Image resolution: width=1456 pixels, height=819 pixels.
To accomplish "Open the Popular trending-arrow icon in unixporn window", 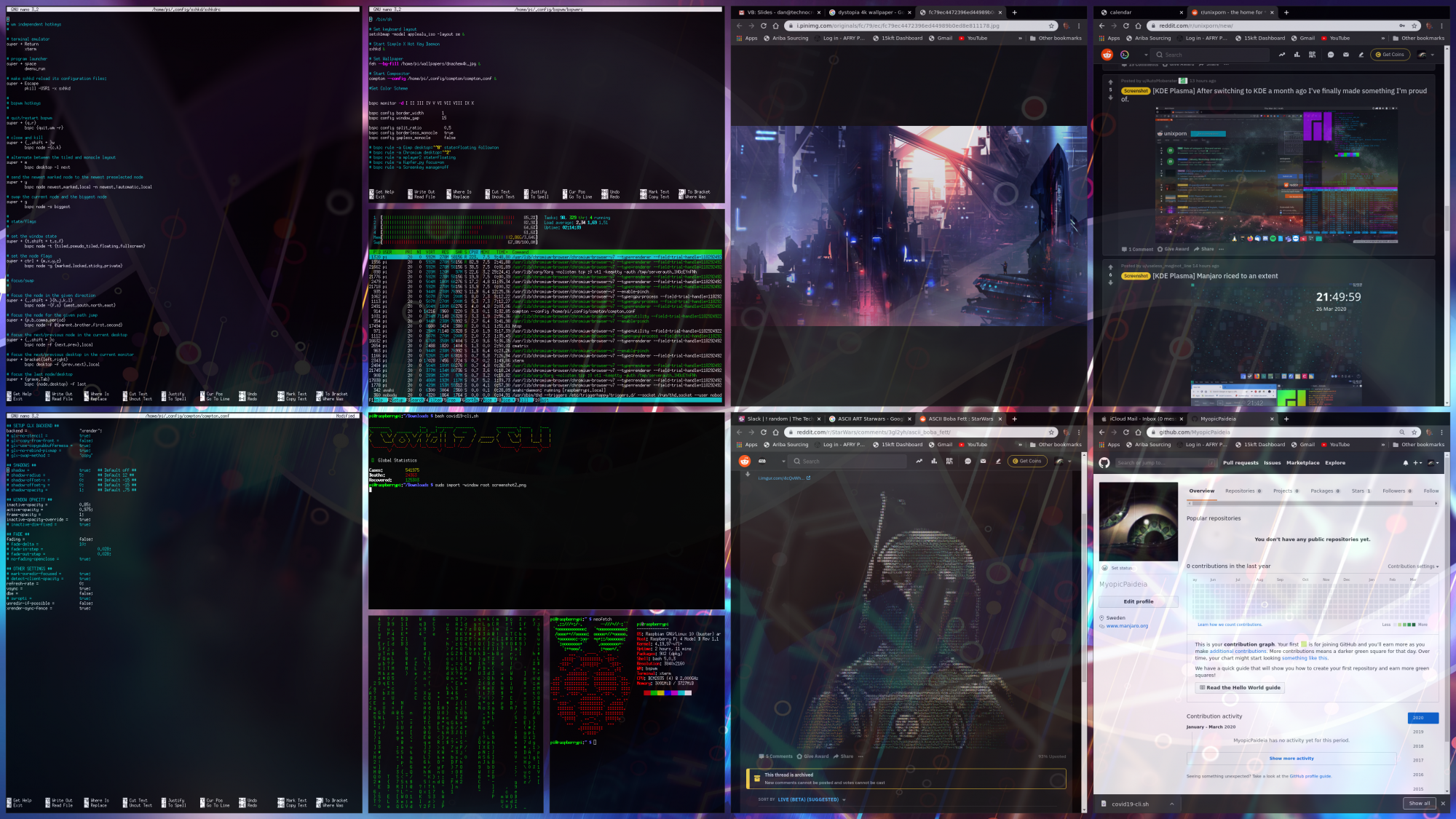I will (1281, 55).
